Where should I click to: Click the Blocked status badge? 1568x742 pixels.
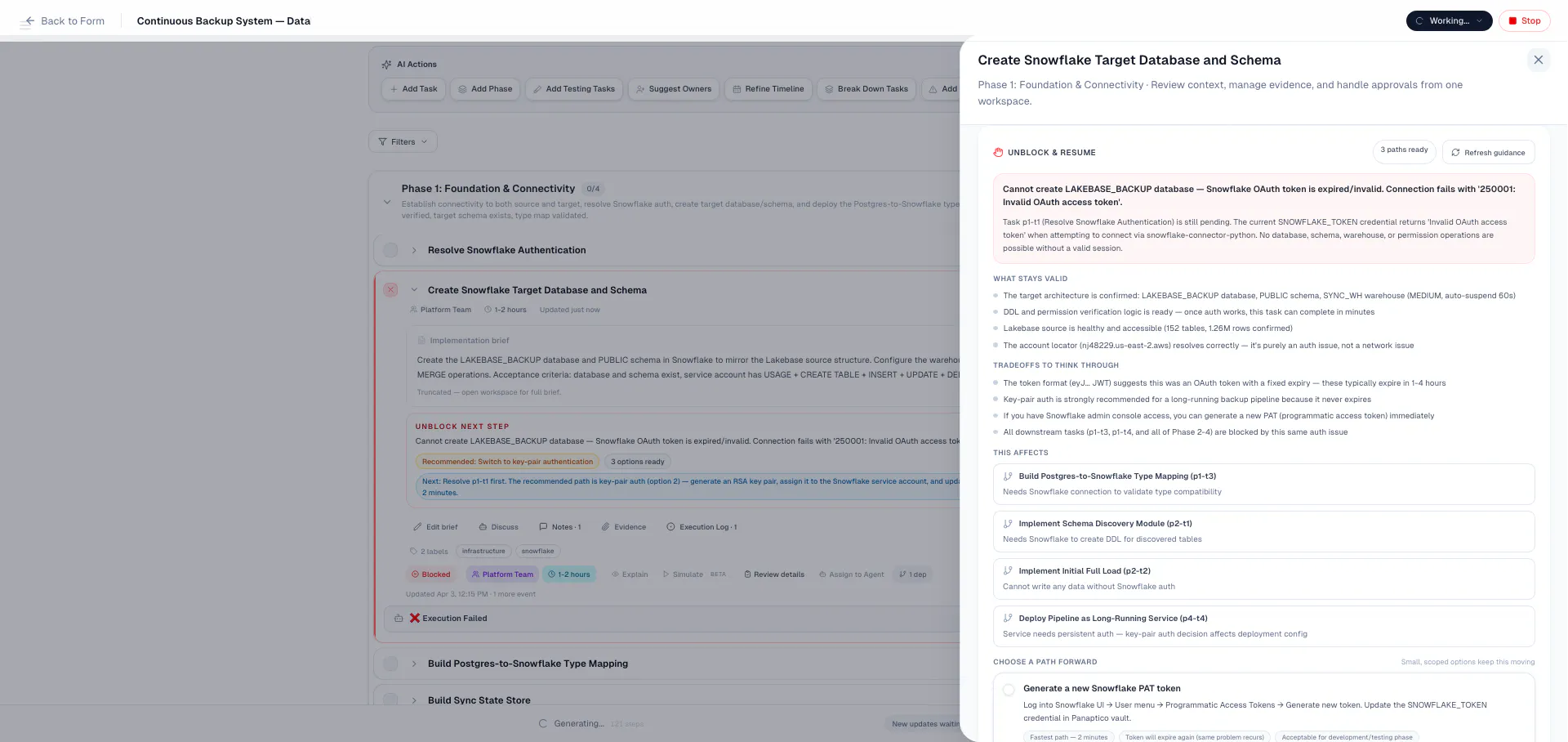[430, 574]
